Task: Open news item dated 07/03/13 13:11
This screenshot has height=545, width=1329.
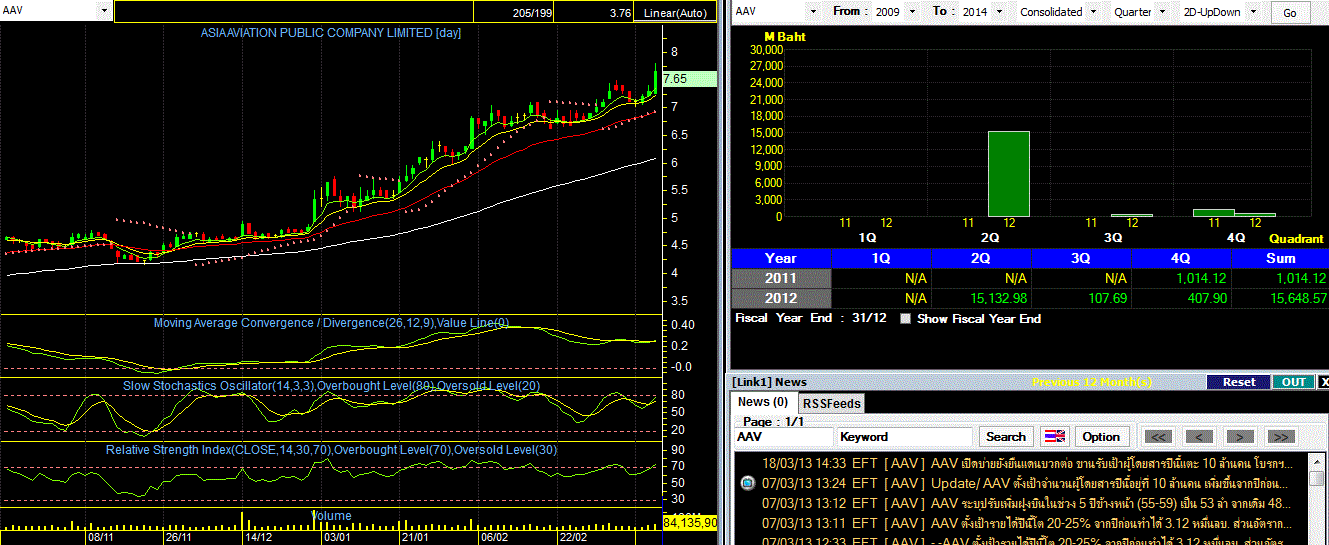Action: coord(1026,523)
